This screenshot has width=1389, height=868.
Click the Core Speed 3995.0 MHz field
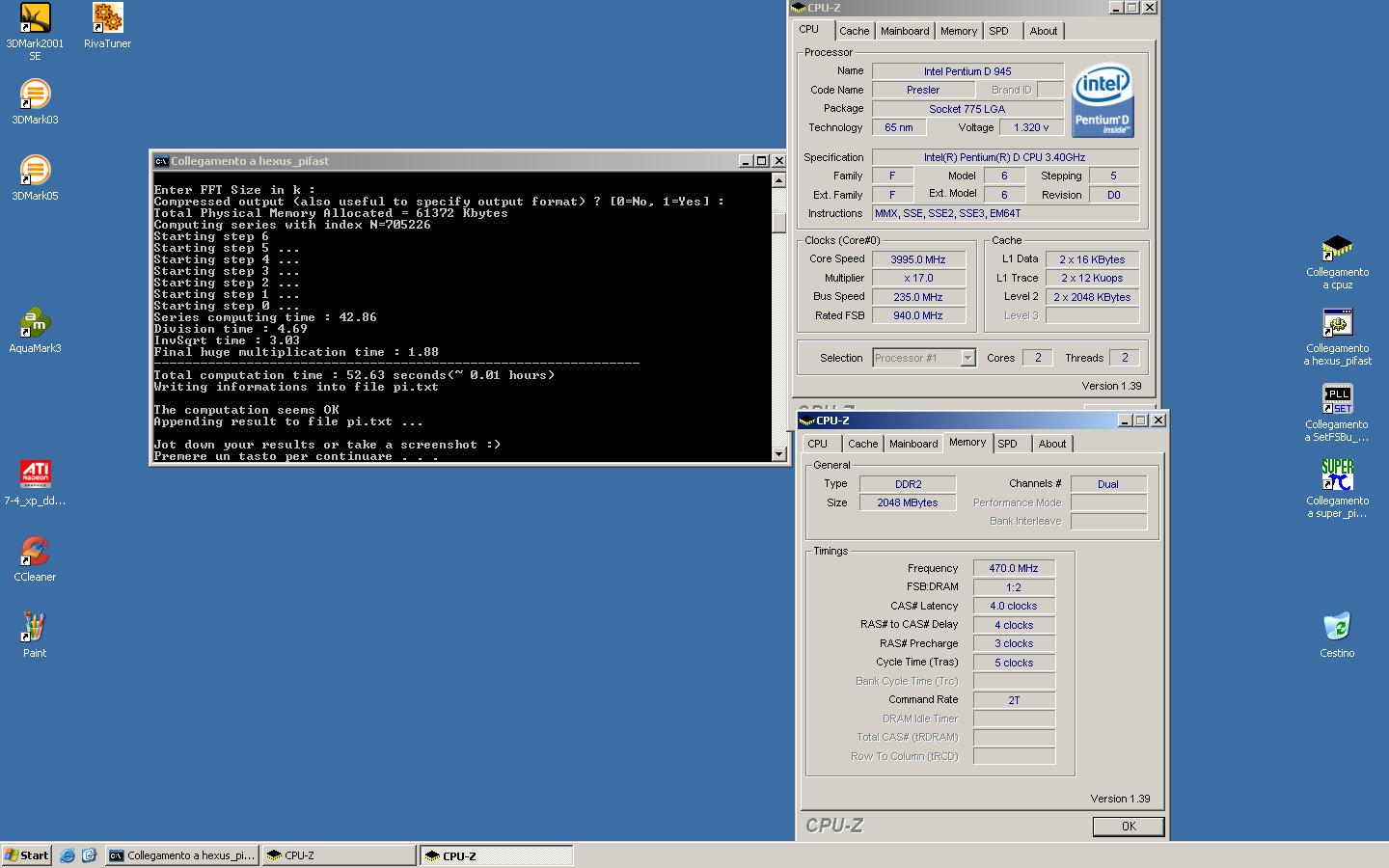tap(918, 259)
